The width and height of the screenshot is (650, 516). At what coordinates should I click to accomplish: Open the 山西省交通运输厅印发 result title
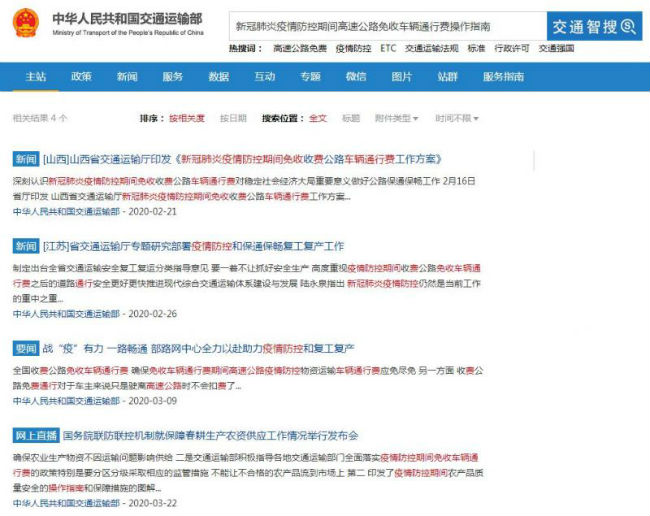pyautogui.click(x=243, y=159)
